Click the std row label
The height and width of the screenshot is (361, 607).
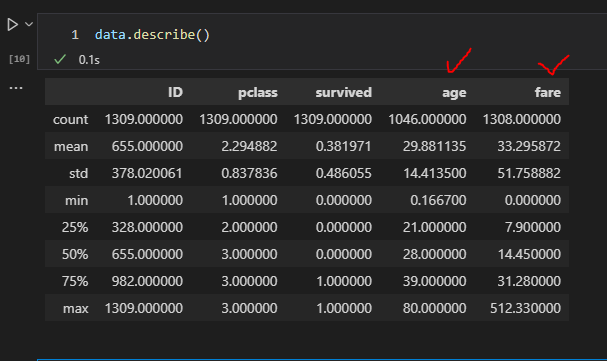[79, 173]
